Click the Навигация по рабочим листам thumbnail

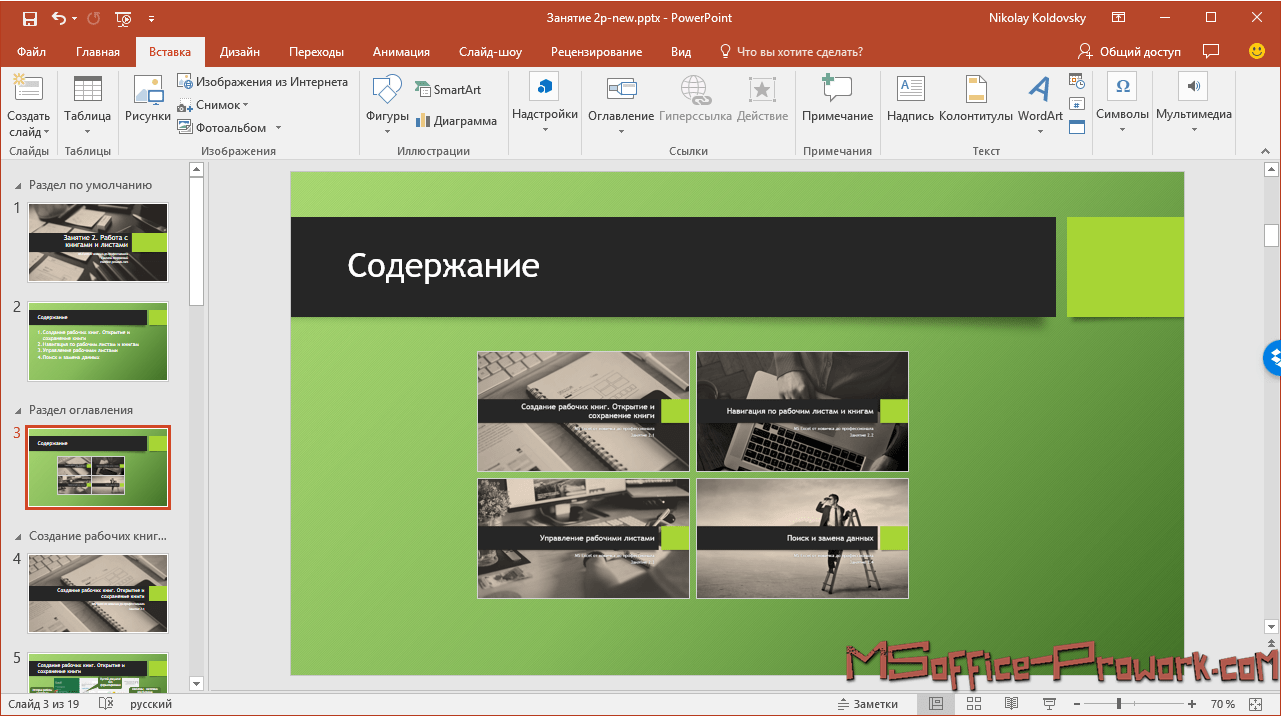[x=803, y=411]
